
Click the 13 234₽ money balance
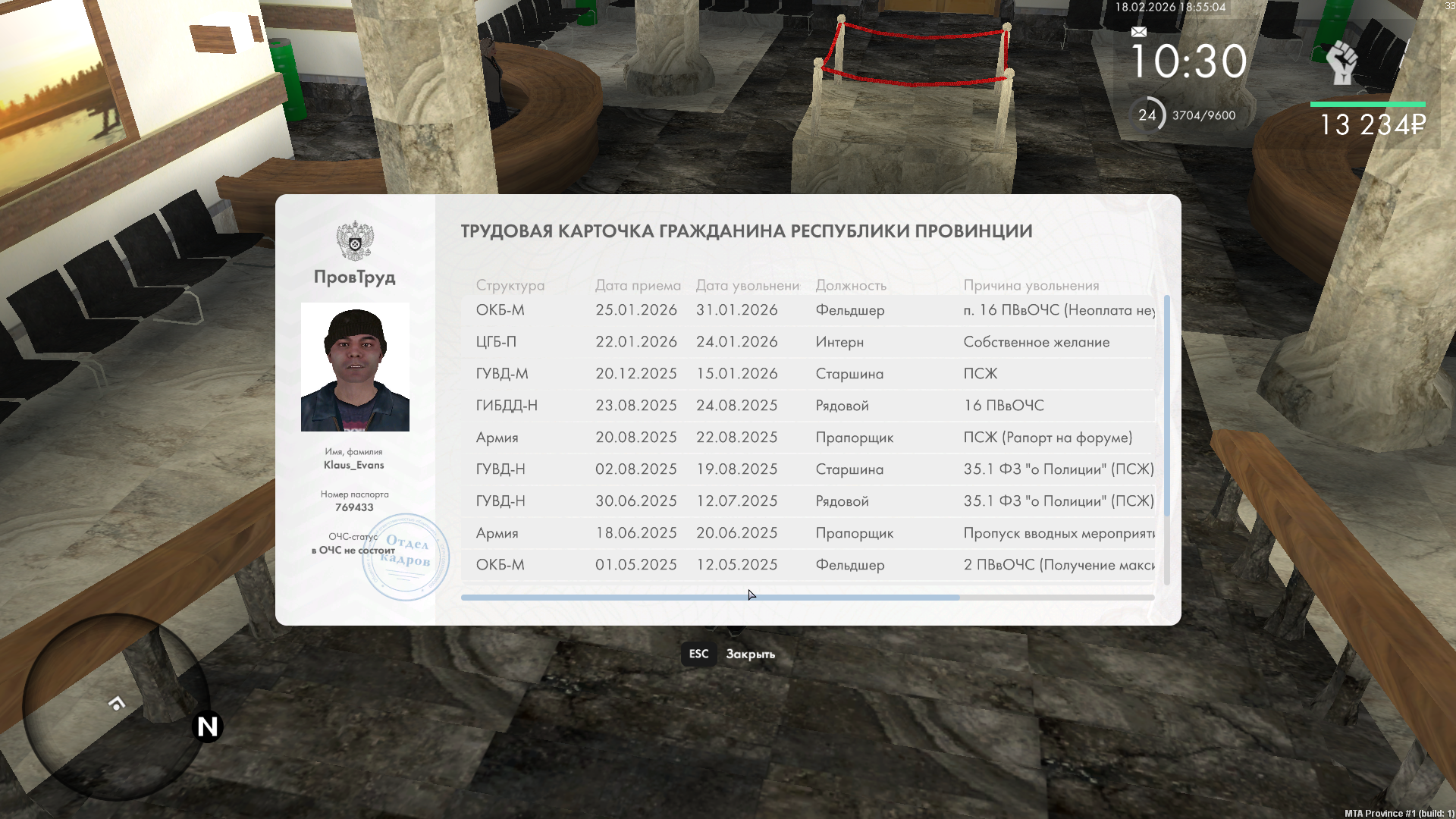[x=1372, y=125]
